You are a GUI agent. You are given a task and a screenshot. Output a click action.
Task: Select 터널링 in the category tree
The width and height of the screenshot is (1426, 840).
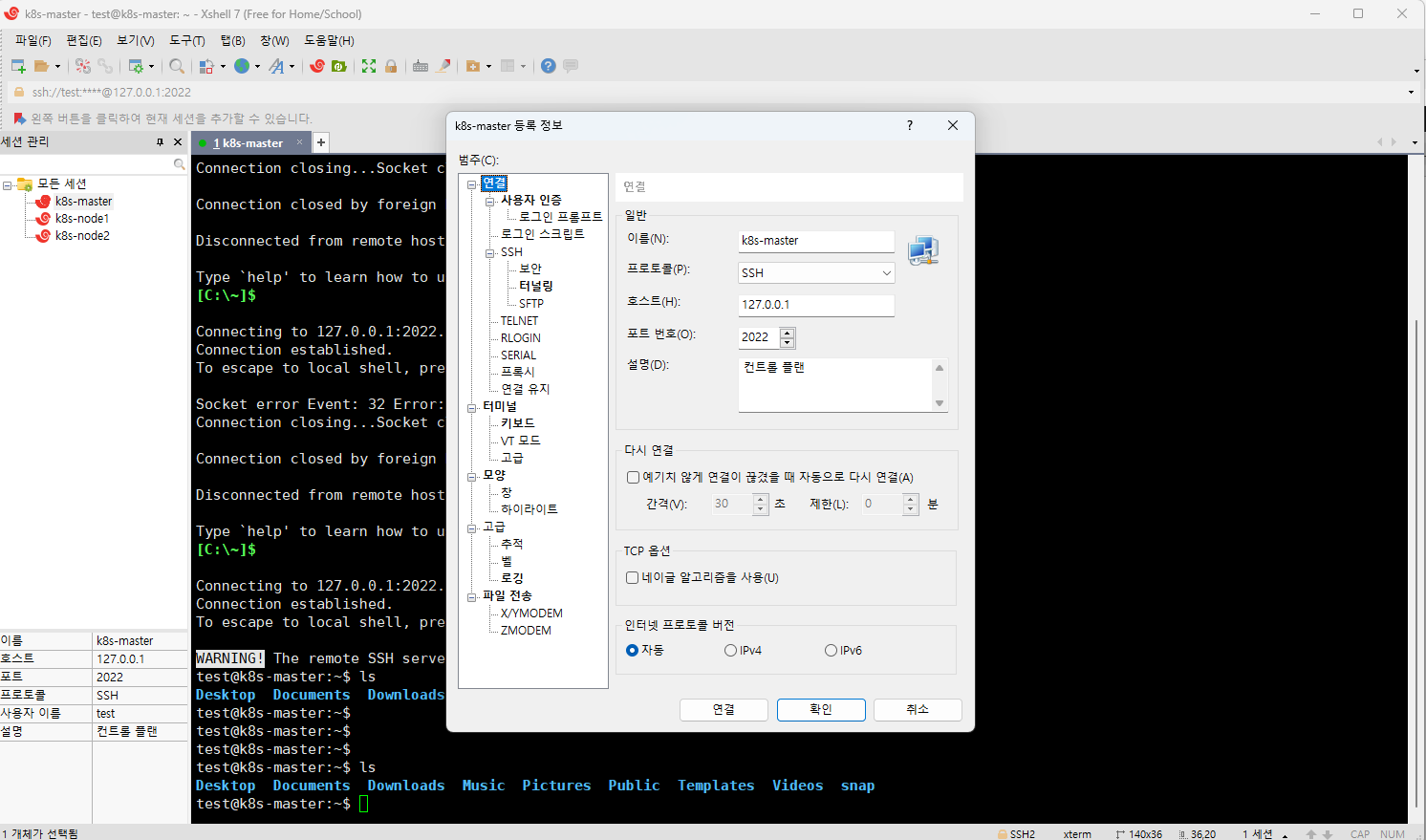tap(536, 286)
